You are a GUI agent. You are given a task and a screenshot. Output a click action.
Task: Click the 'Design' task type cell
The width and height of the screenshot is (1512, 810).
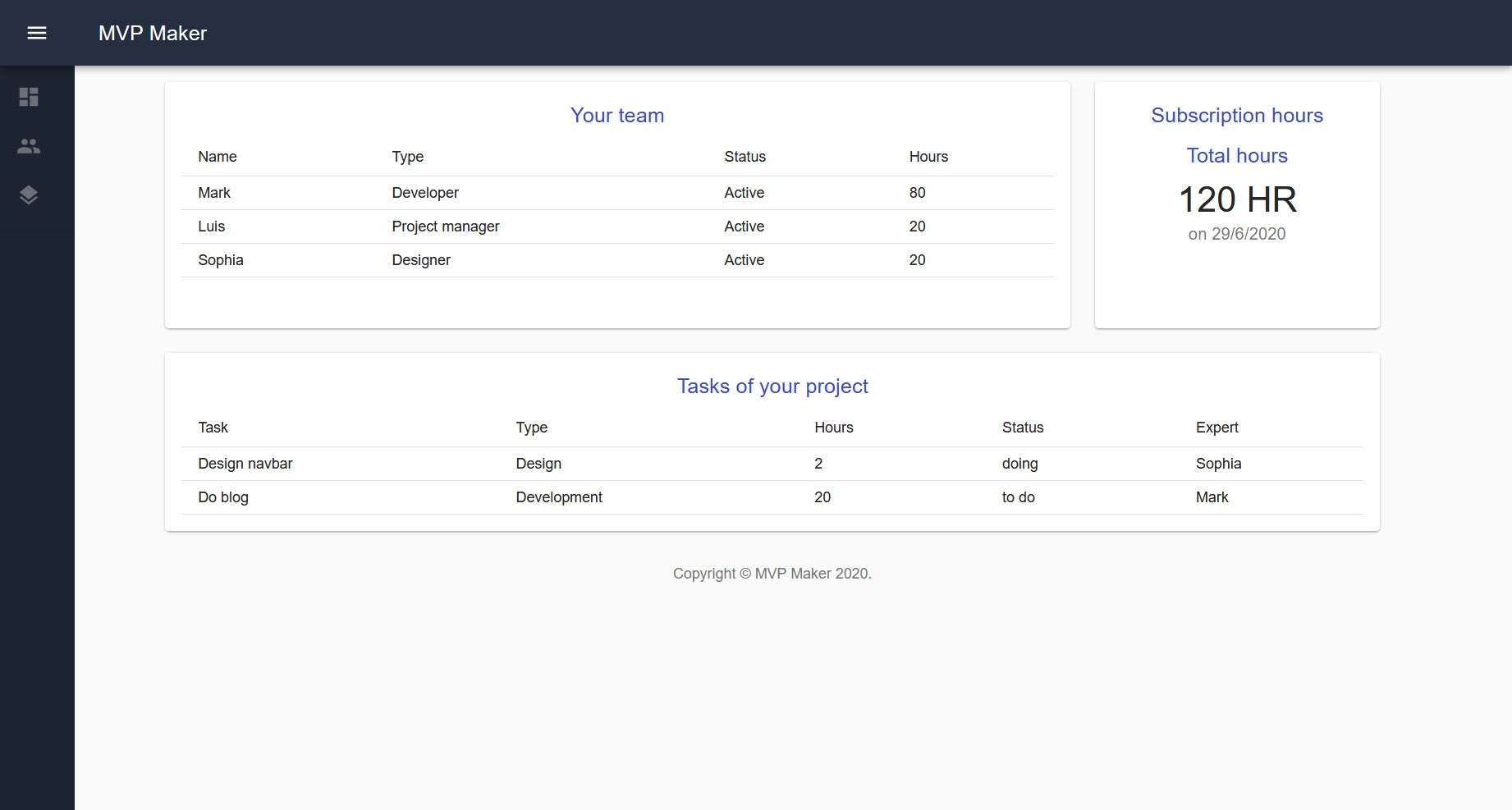pos(538,464)
